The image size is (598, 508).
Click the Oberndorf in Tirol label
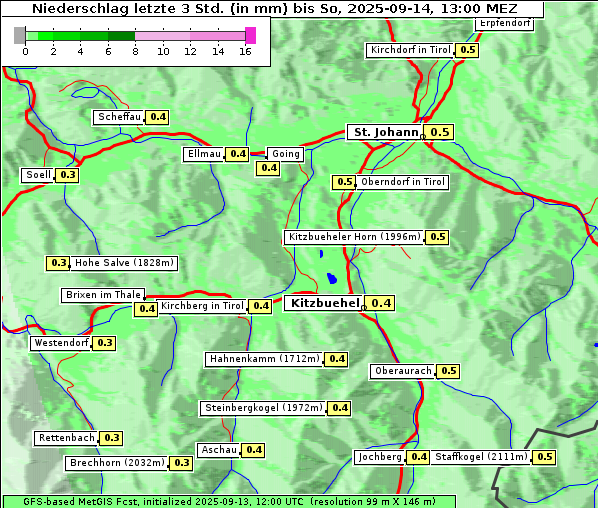pos(402,182)
